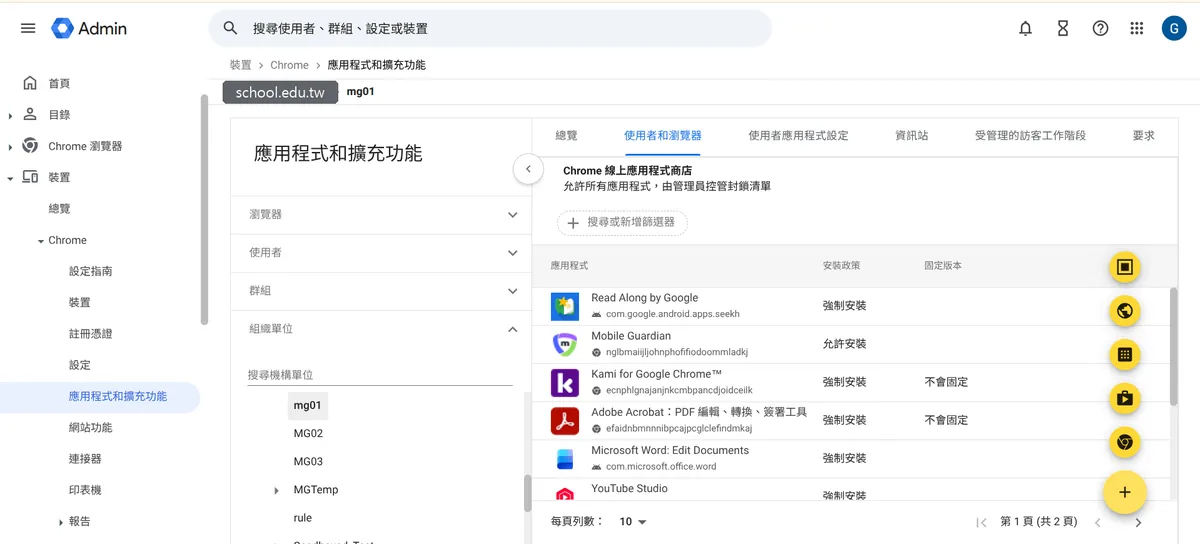
Task: Collapse the left panel with the arrow button
Action: (x=528, y=169)
